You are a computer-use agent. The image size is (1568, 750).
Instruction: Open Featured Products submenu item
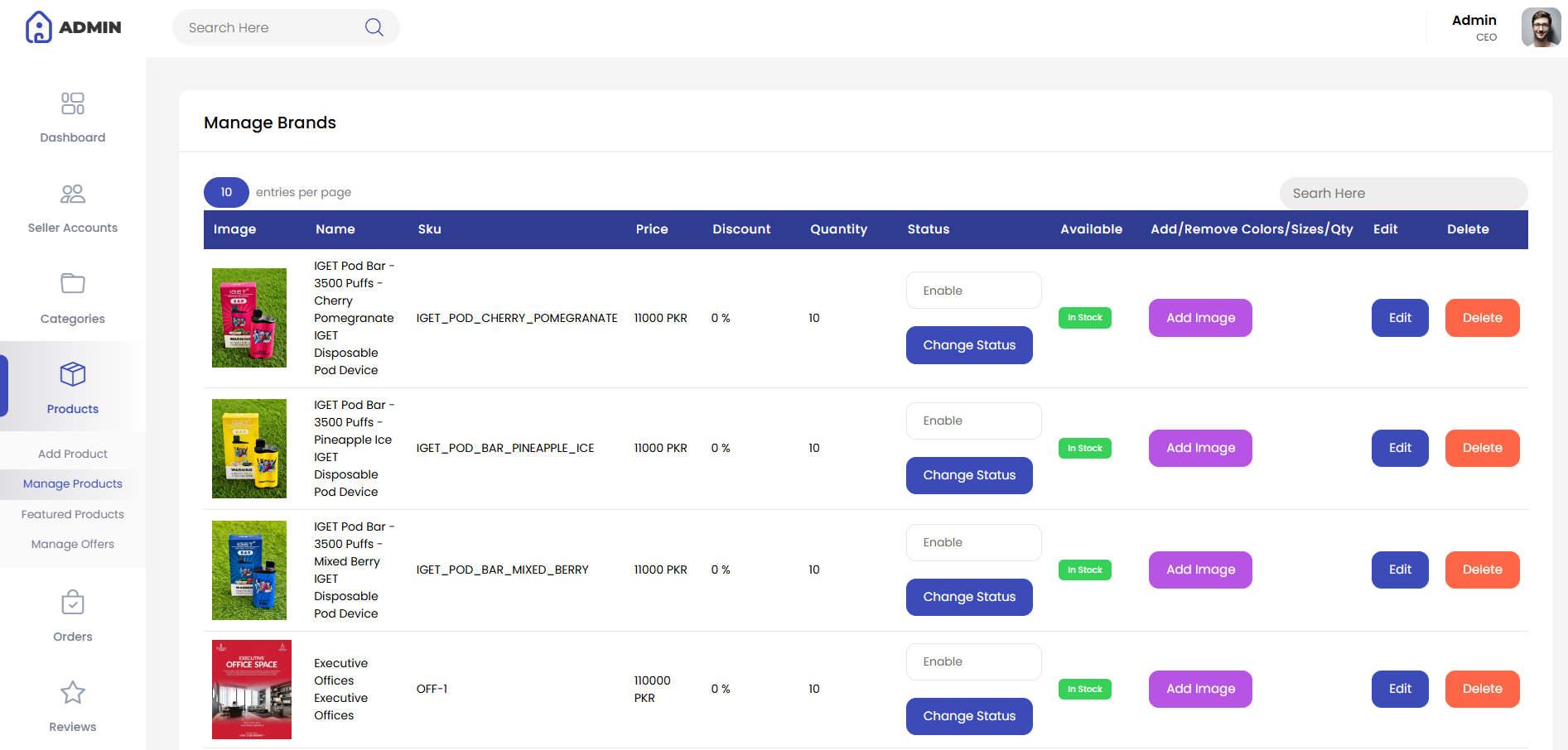tap(73, 514)
